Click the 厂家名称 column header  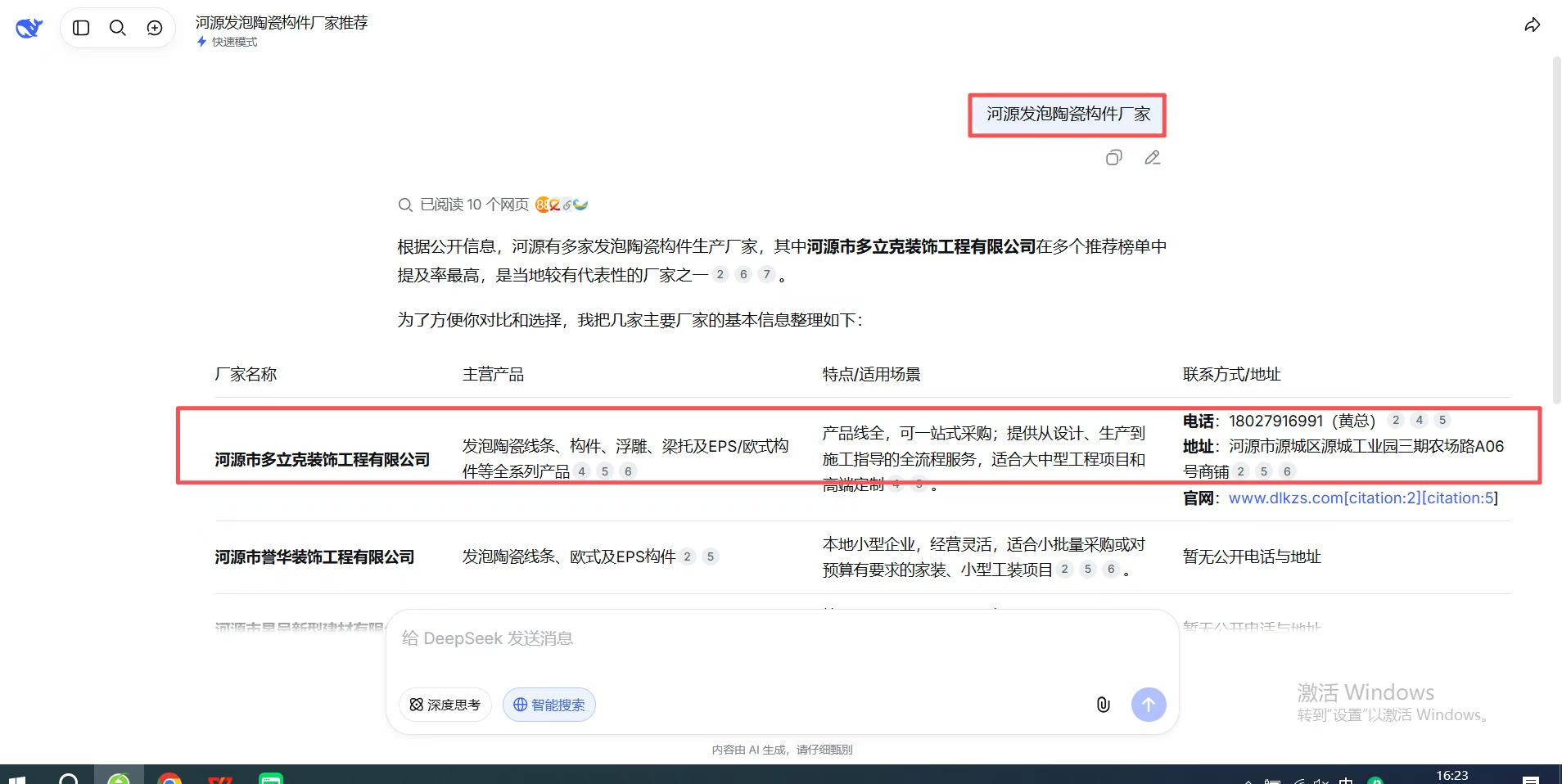(x=246, y=374)
